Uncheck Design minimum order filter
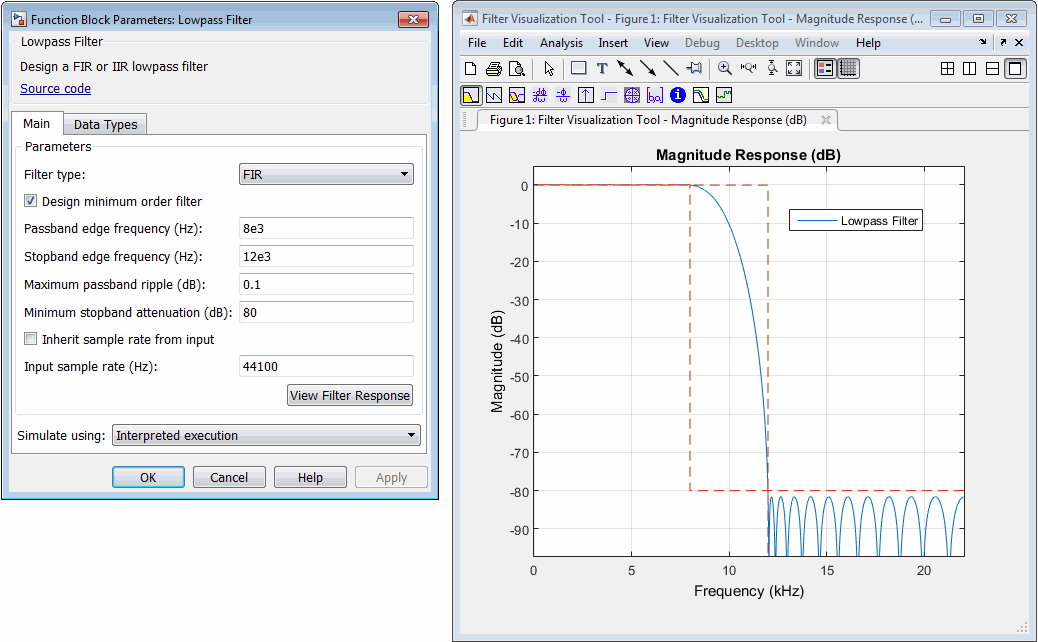This screenshot has width=1038, height=642. point(31,201)
